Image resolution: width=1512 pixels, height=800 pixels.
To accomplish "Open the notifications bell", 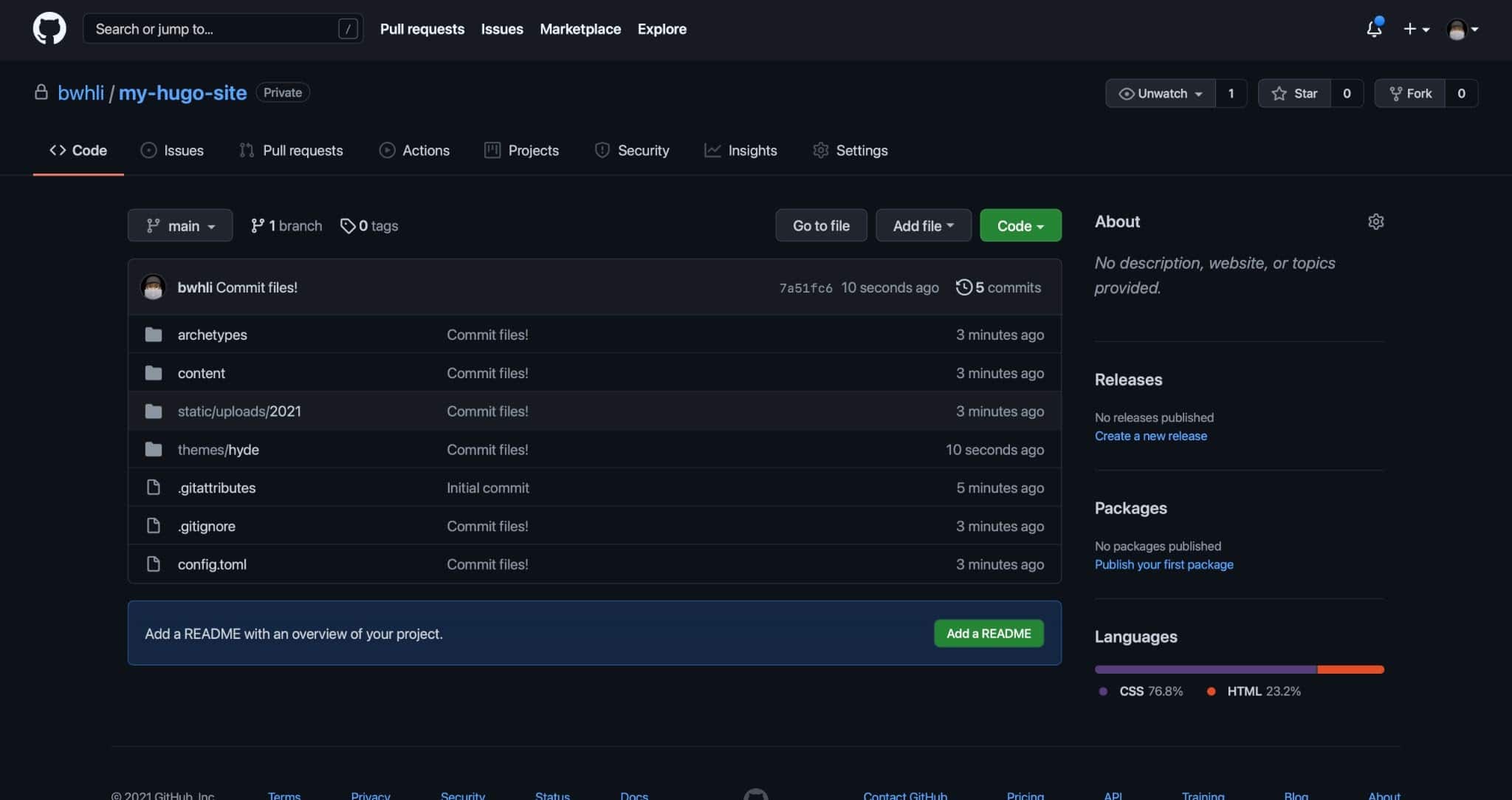I will click(x=1373, y=29).
